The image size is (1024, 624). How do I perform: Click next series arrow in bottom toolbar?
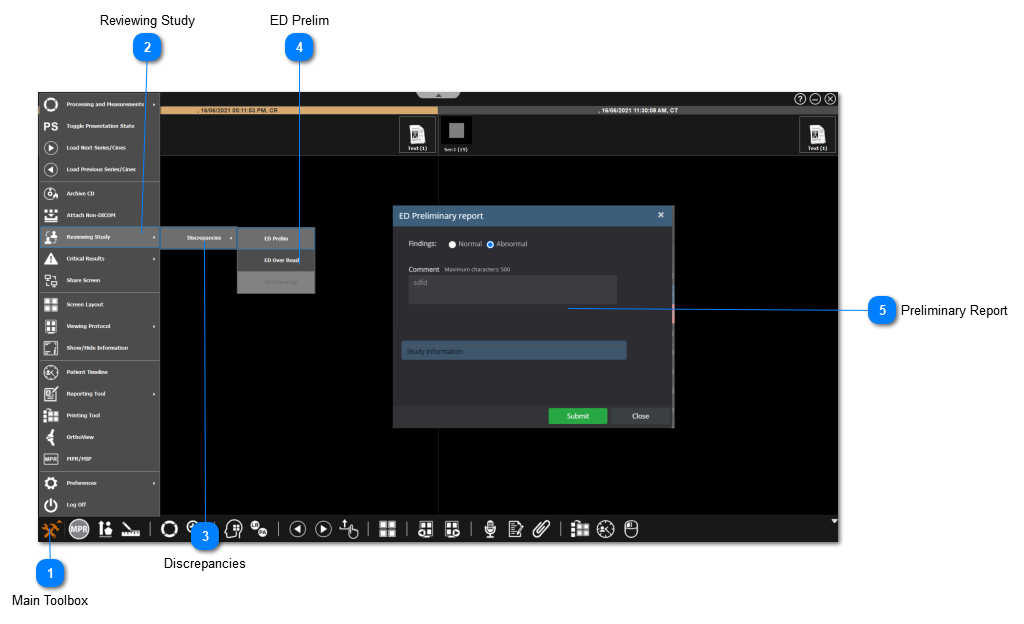[x=323, y=529]
